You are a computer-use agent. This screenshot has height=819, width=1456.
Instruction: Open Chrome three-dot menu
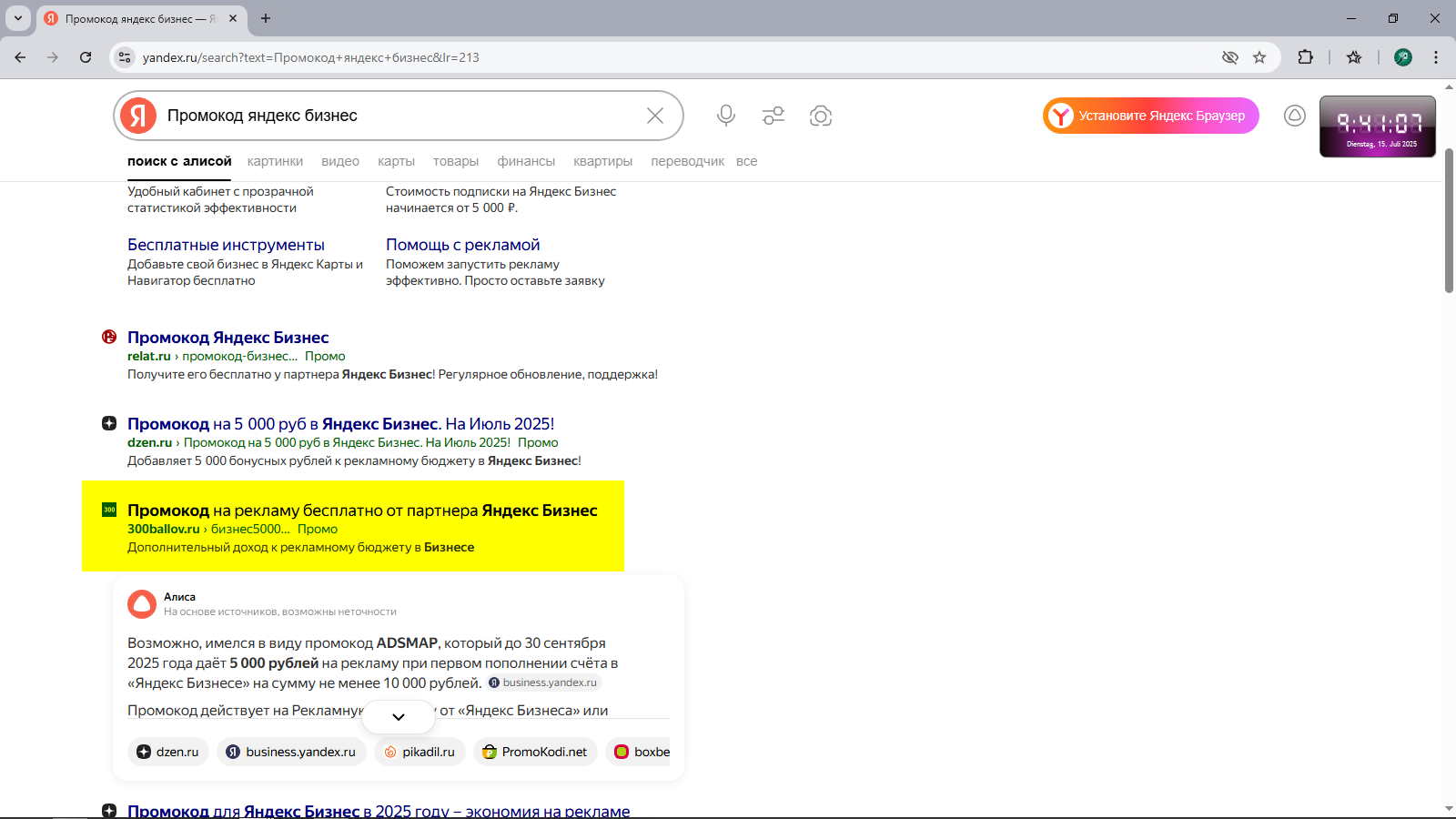pos(1436,57)
